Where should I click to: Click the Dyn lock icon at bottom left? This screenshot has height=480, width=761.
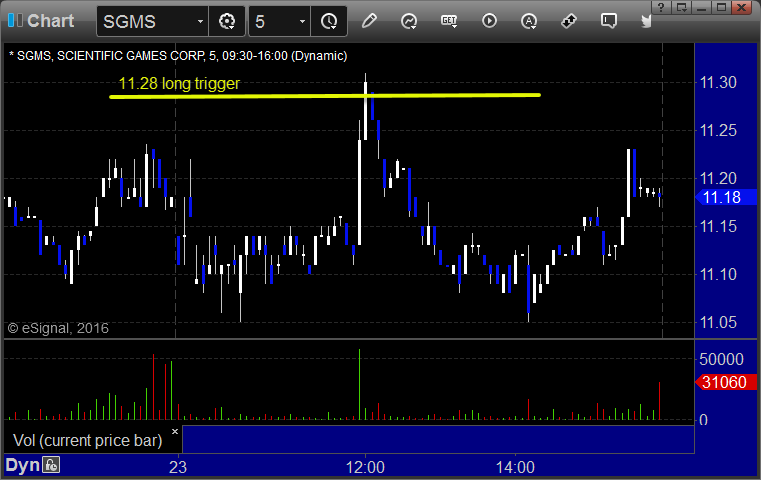(x=51, y=465)
